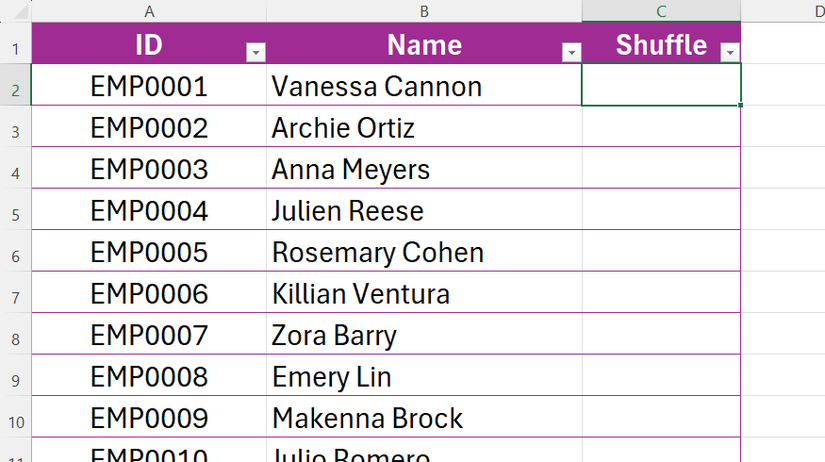
Task: Select the Killian Ventura cell
Action: (x=424, y=294)
